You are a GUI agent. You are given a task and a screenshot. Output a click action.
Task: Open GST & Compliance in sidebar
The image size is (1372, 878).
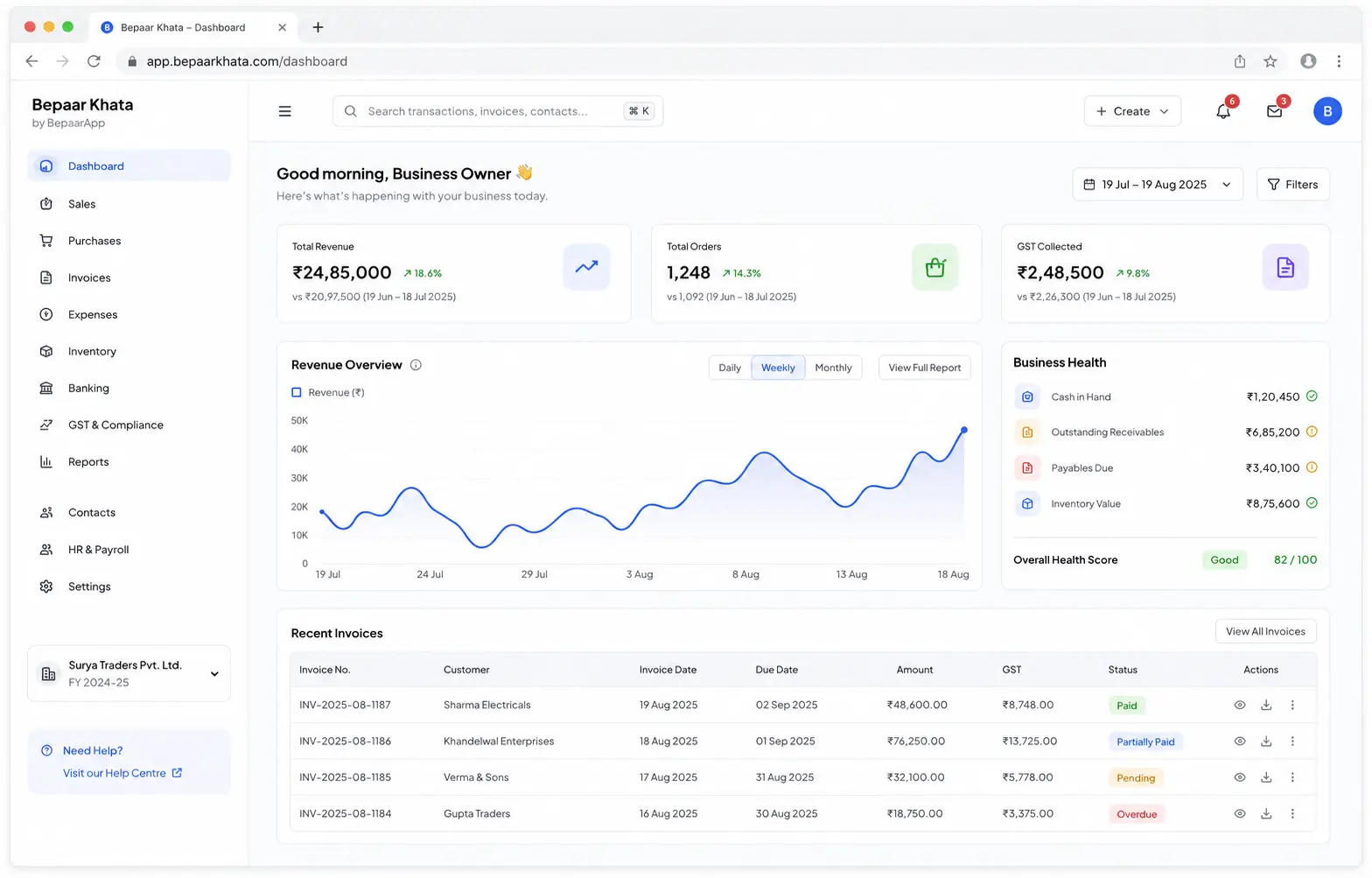[129, 425]
